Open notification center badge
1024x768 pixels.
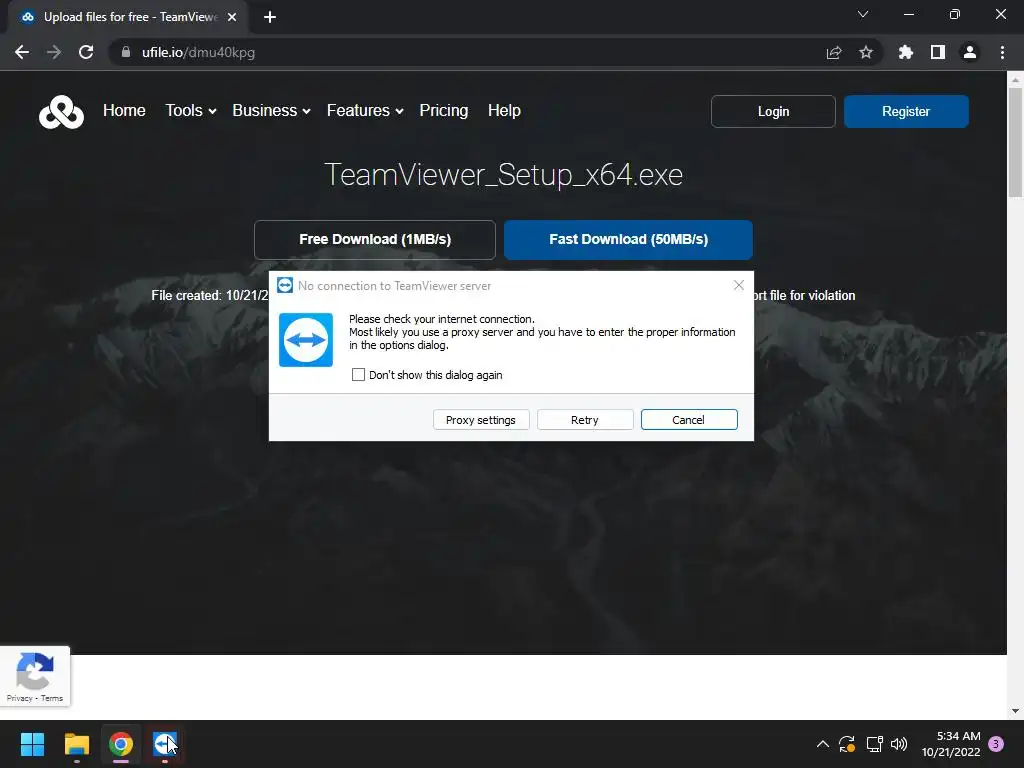point(996,744)
